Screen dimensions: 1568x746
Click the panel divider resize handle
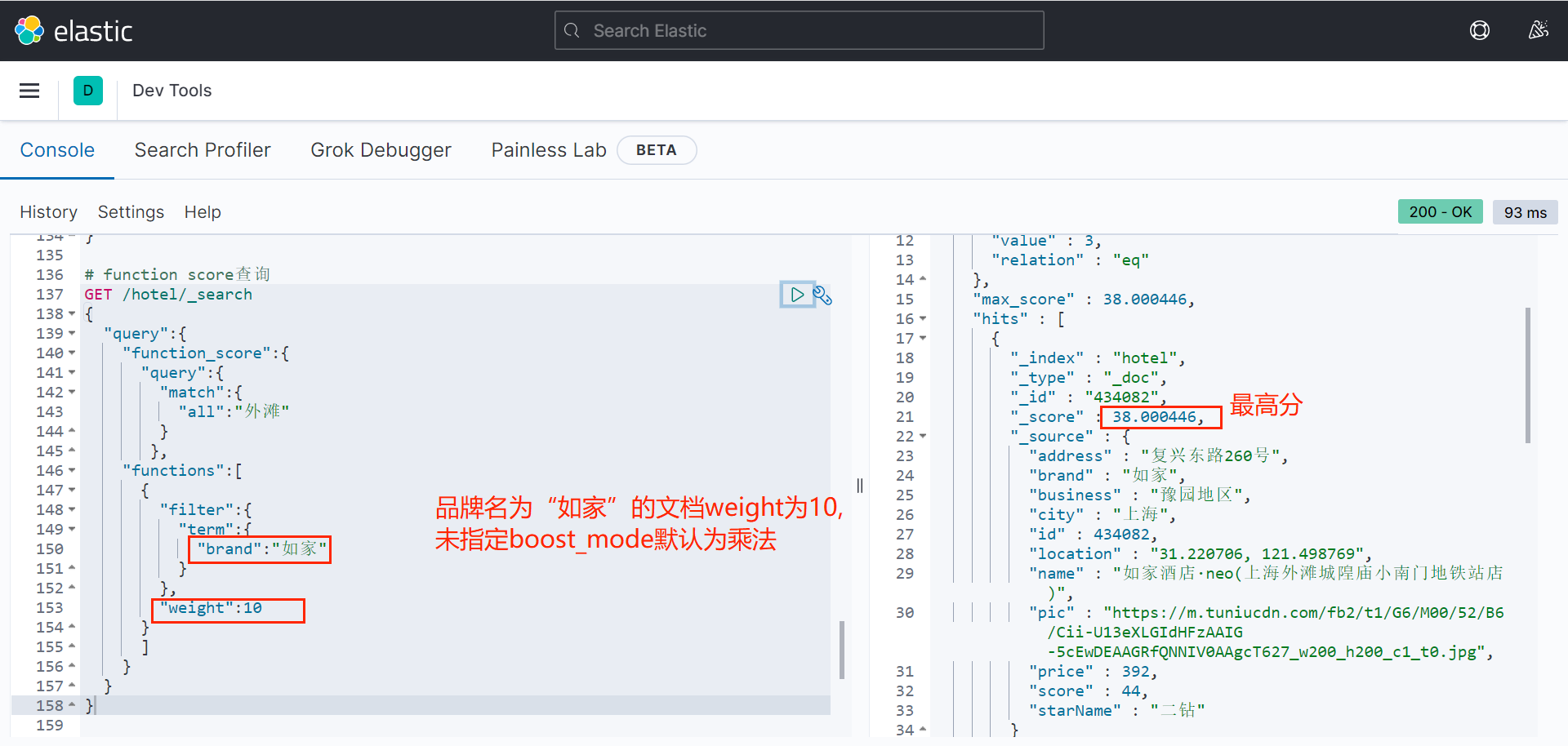(x=860, y=486)
